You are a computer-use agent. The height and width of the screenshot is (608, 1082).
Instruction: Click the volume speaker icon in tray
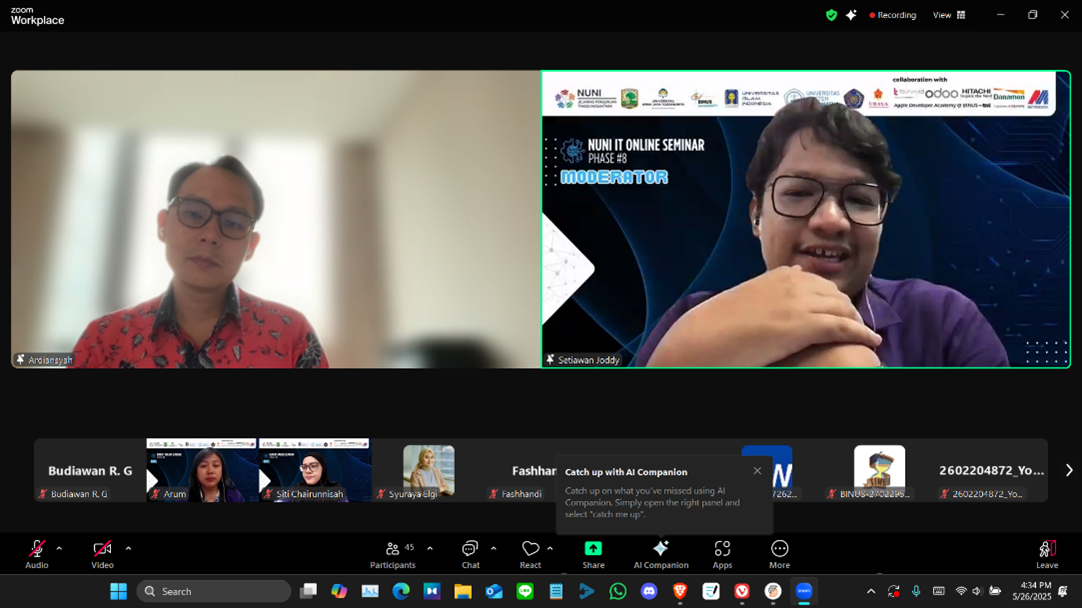point(976,591)
